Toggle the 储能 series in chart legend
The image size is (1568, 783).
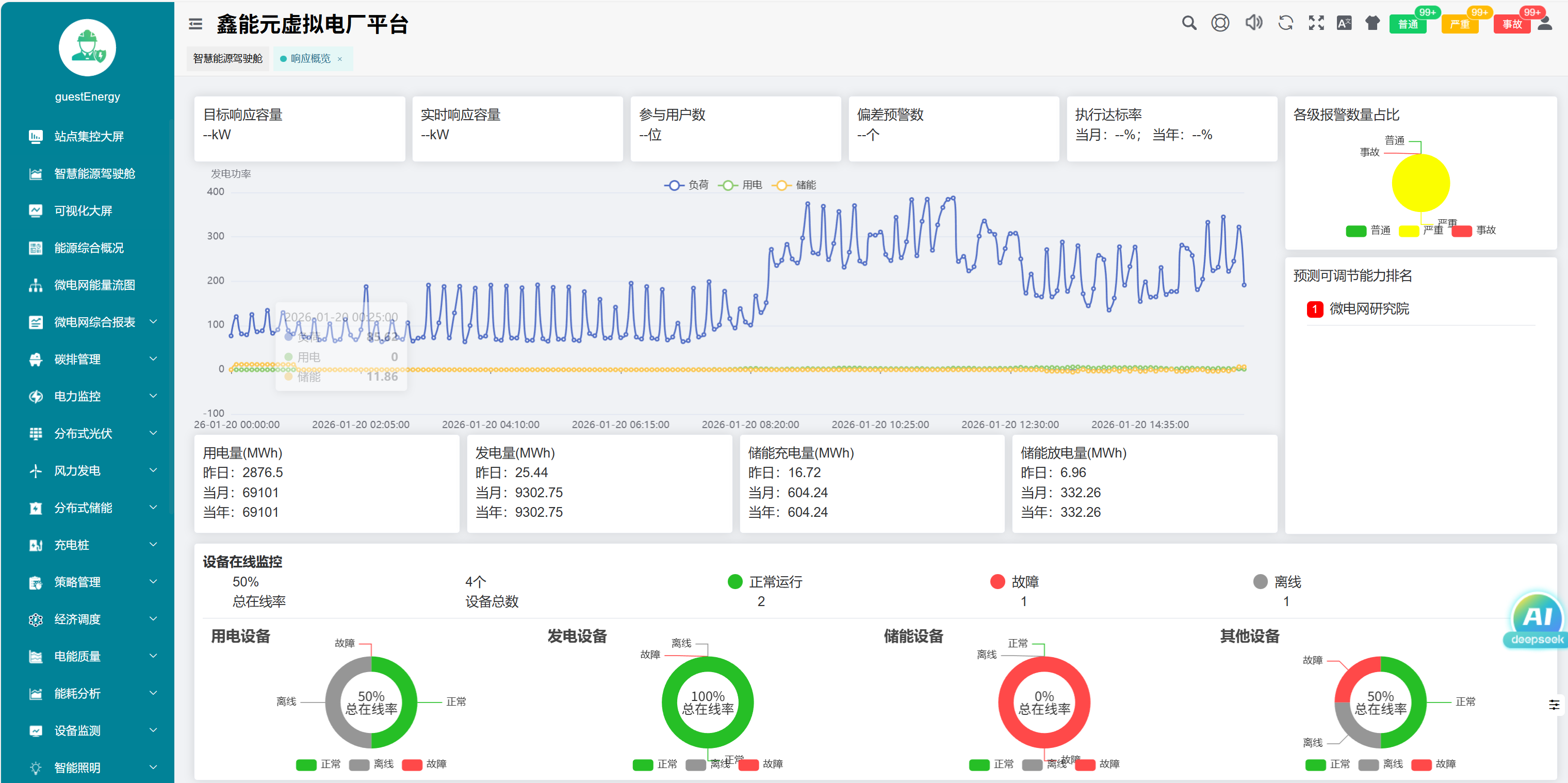pos(794,185)
